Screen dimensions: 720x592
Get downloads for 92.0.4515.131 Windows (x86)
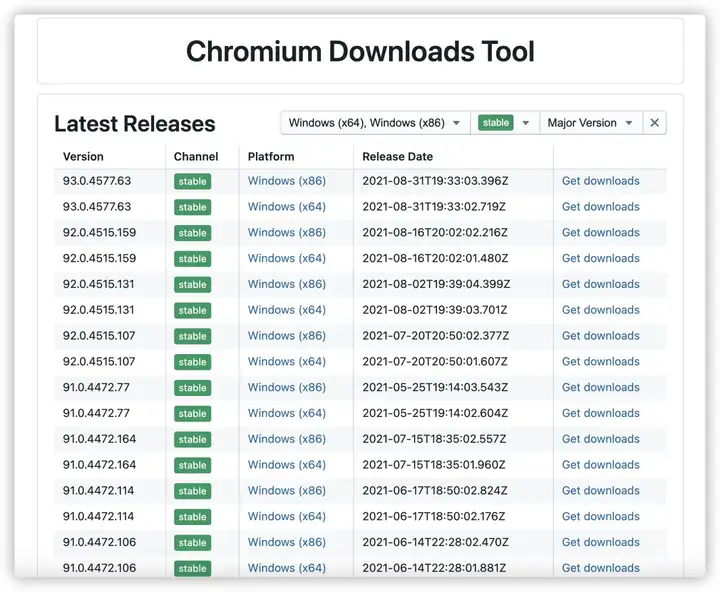[601, 284]
